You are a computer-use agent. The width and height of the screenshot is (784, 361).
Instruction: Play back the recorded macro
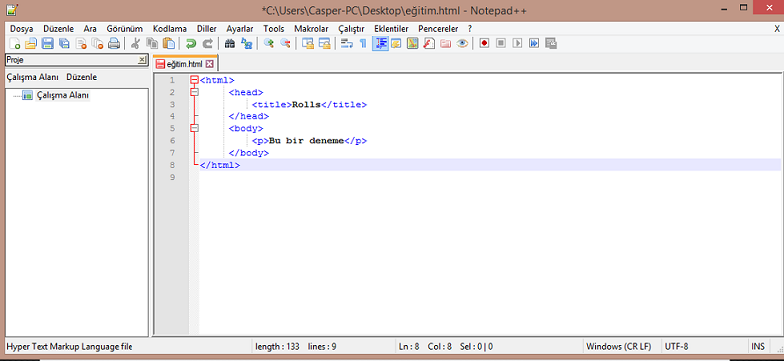pyautogui.click(x=518, y=44)
